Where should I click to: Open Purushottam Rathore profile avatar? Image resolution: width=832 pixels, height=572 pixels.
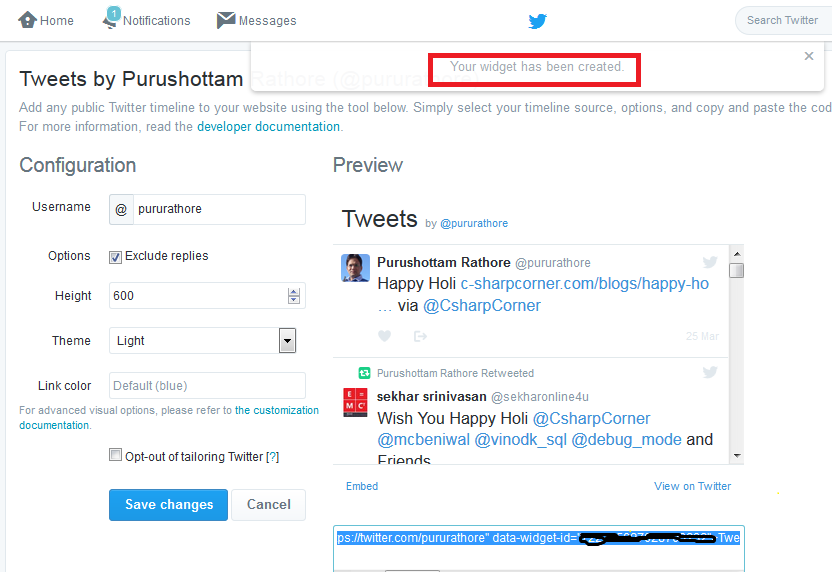point(355,268)
